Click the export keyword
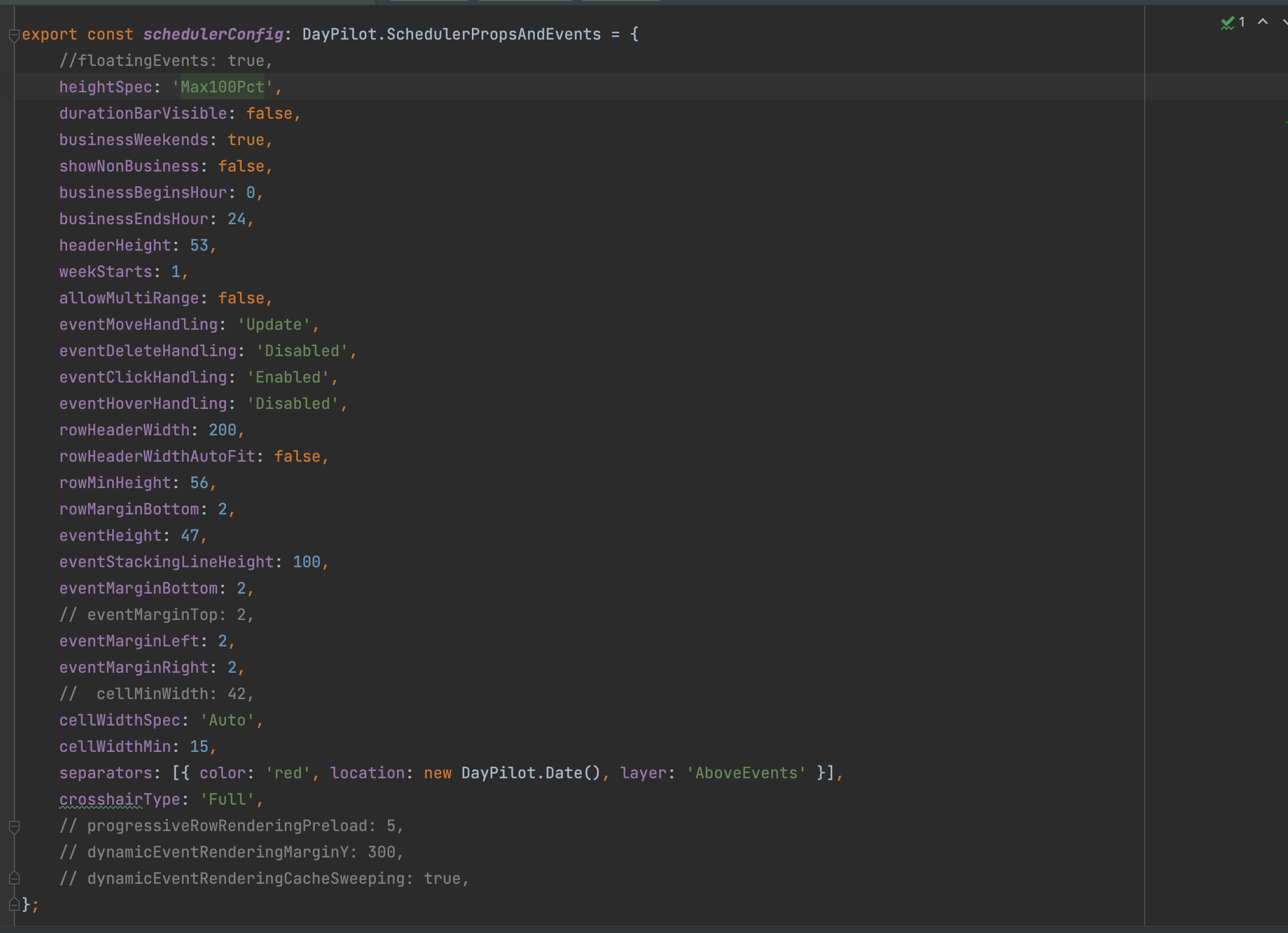This screenshot has height=933, width=1288. (49, 34)
